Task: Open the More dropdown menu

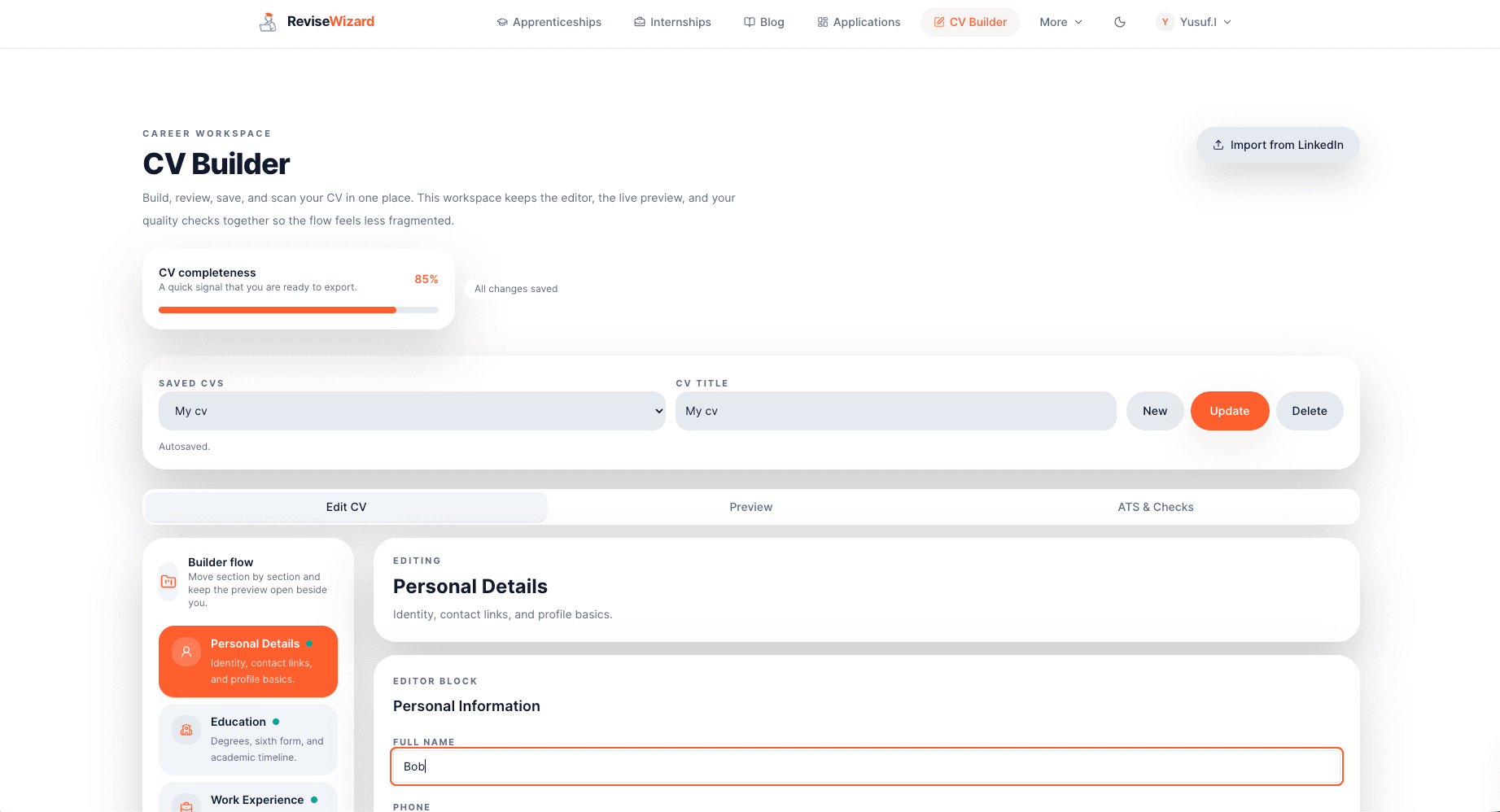Action: click(1060, 22)
